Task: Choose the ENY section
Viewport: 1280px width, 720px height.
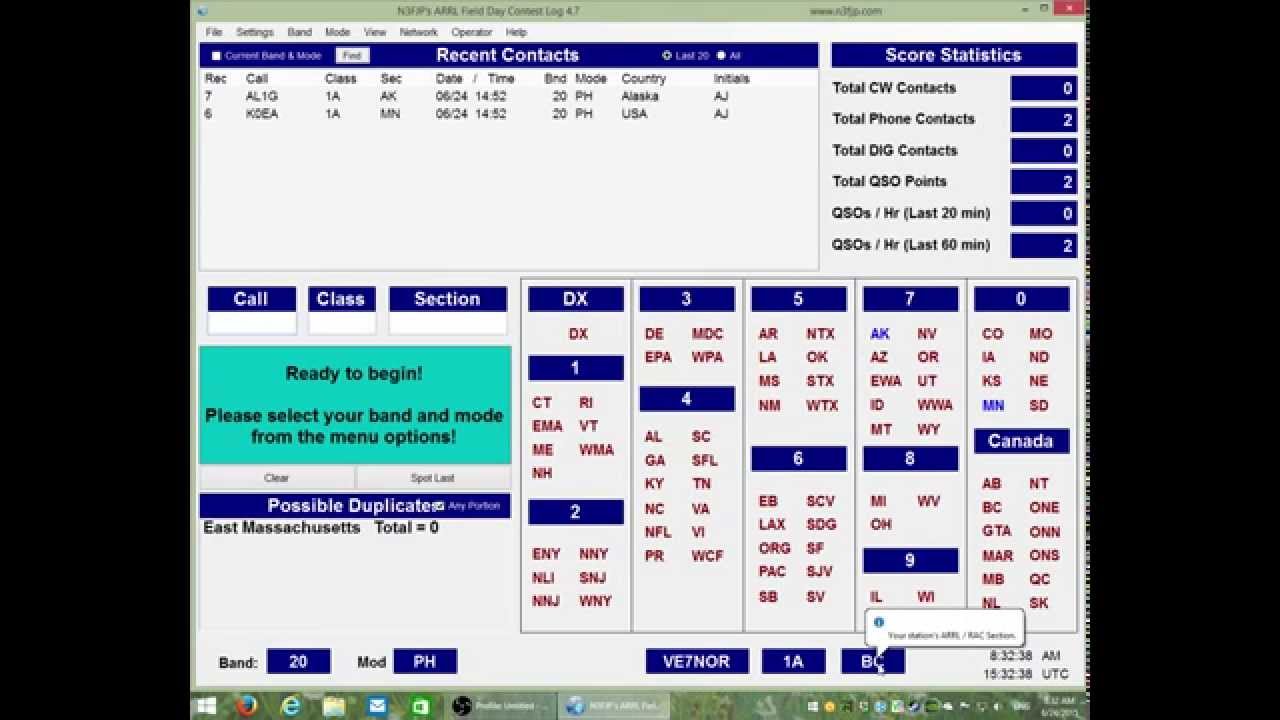Action: [546, 554]
